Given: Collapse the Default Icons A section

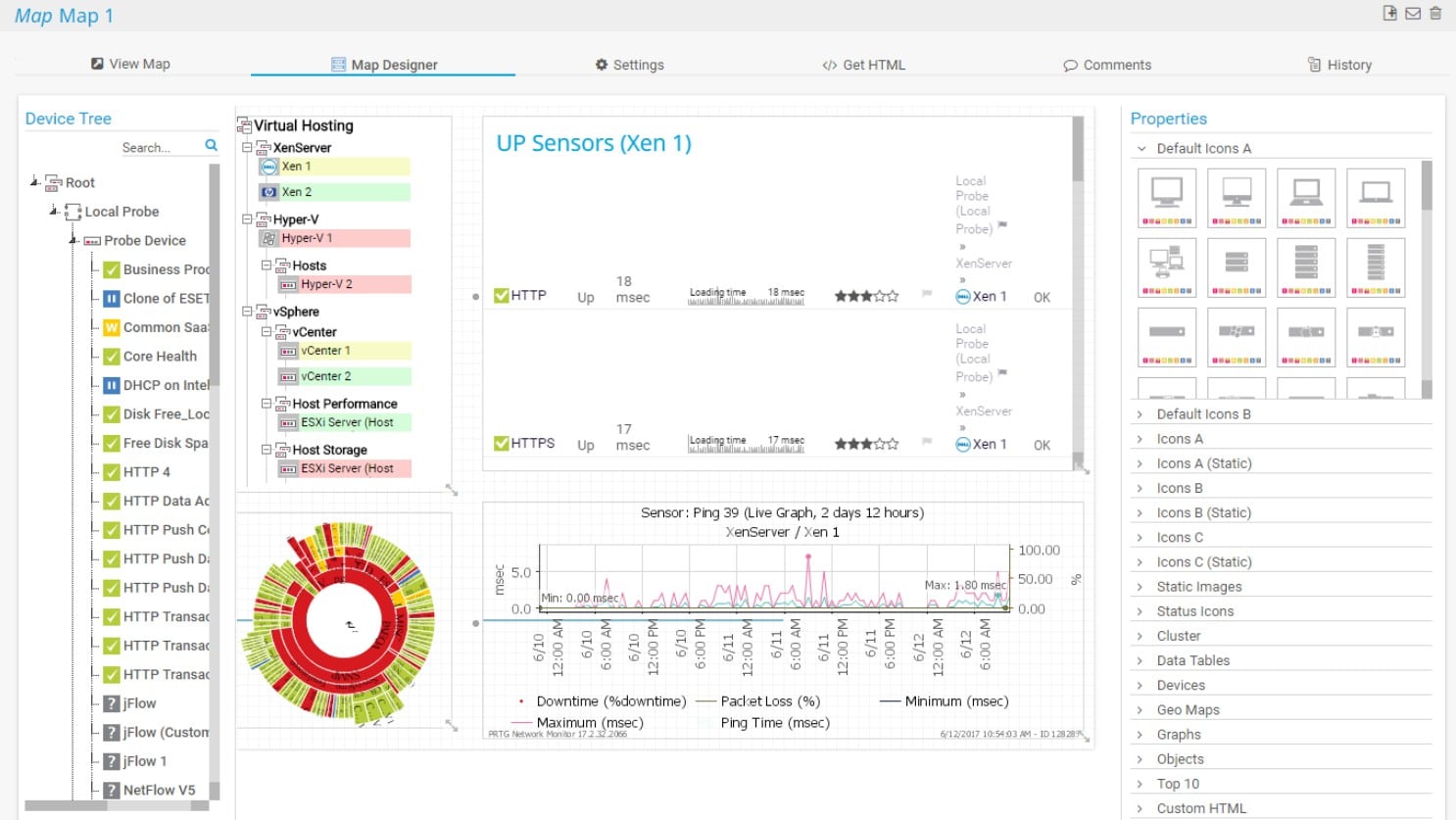Looking at the screenshot, I should pos(1141,149).
